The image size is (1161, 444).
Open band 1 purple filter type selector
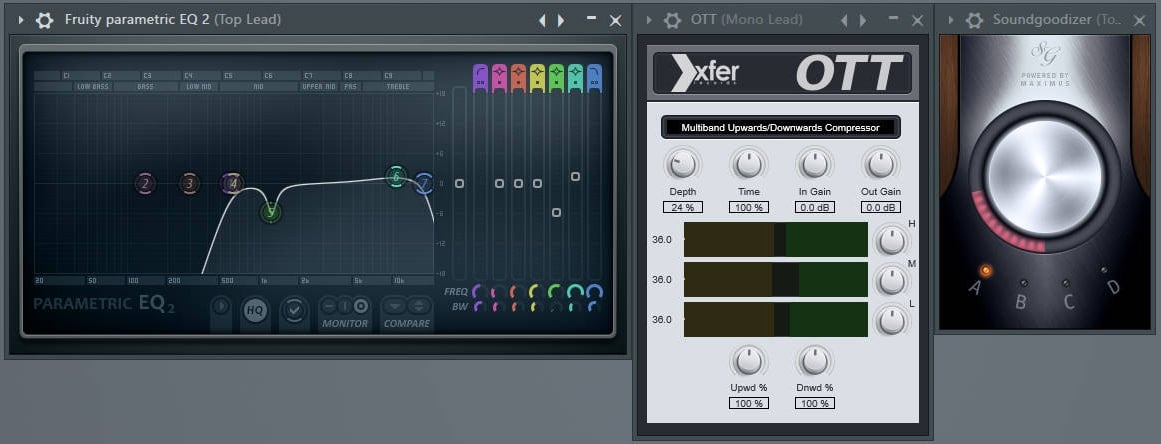[480, 78]
